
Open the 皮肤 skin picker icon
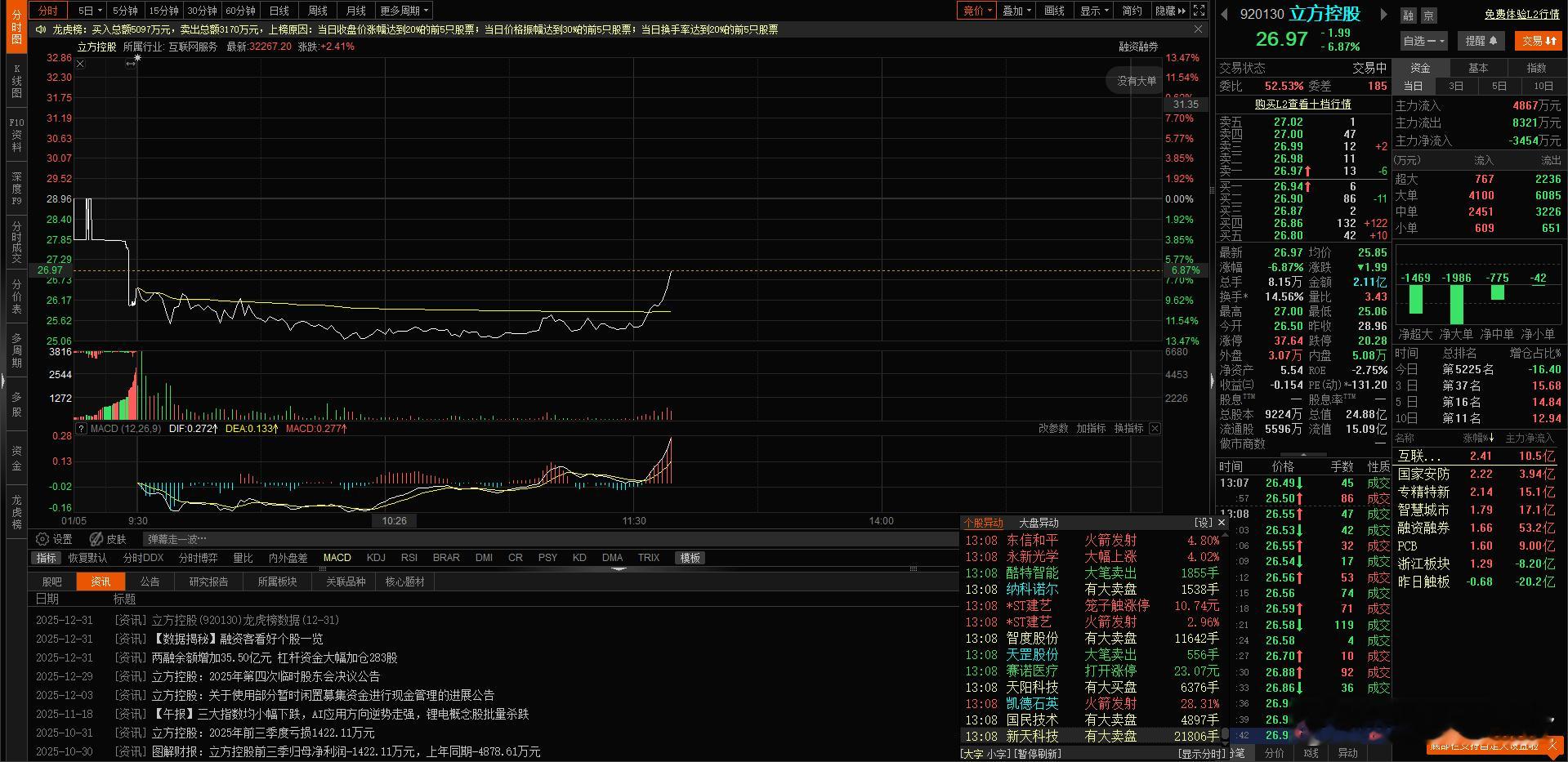pos(96,539)
